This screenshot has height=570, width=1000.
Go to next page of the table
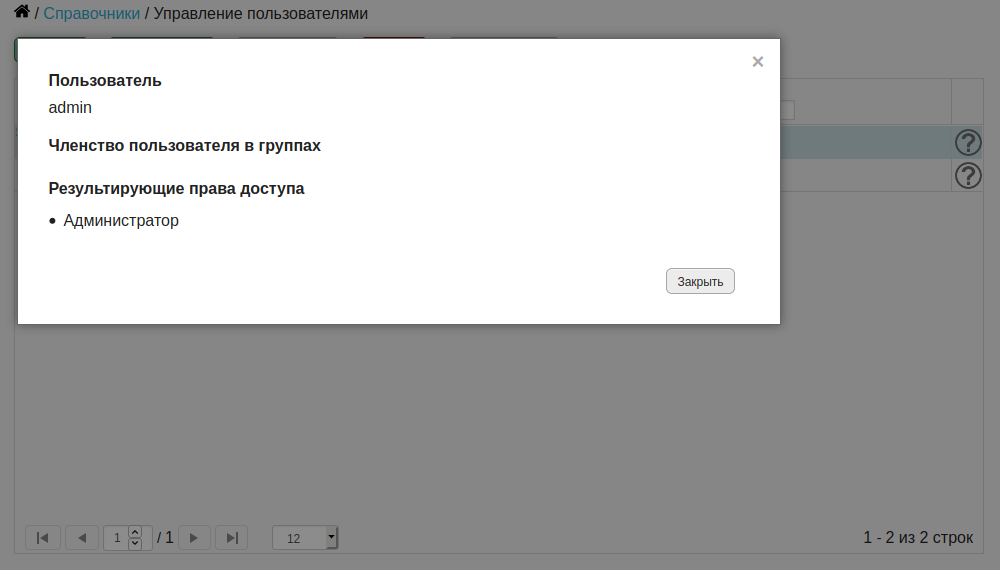[194, 538]
